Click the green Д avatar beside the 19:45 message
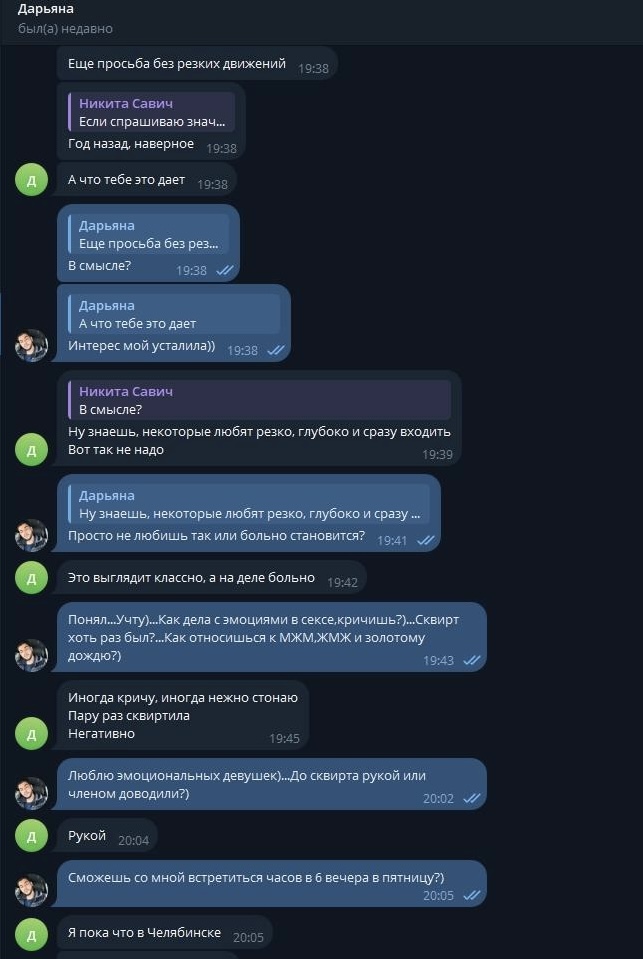This screenshot has width=643, height=959. (31, 733)
